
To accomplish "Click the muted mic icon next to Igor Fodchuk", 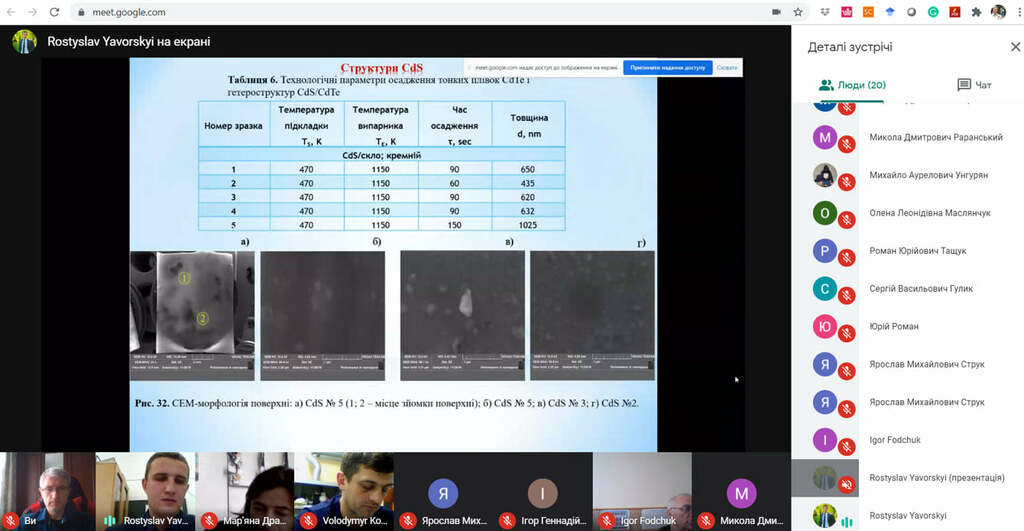I will click(847, 447).
